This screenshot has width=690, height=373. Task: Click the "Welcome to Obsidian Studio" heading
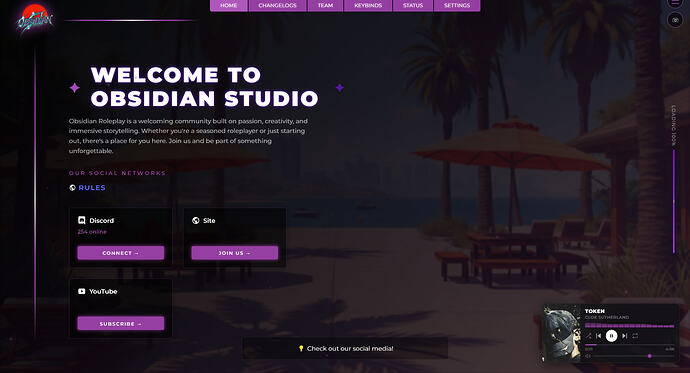click(204, 87)
